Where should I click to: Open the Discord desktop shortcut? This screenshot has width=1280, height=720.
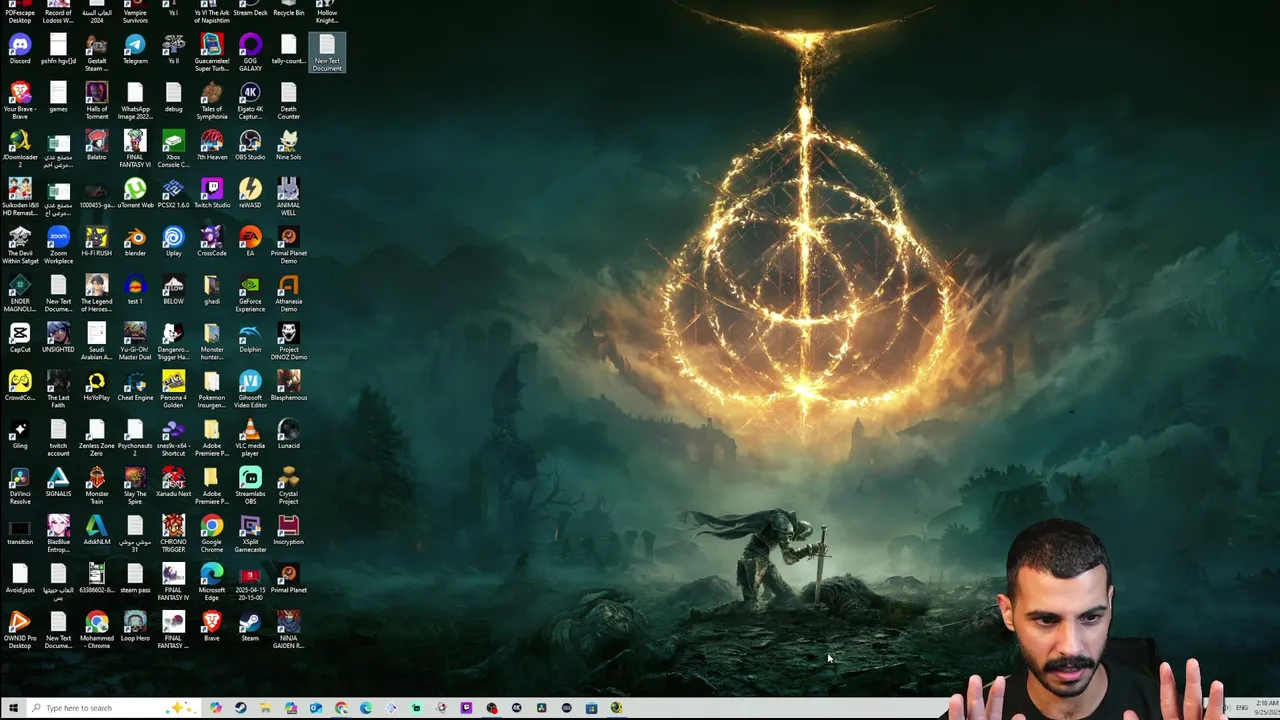click(x=20, y=50)
